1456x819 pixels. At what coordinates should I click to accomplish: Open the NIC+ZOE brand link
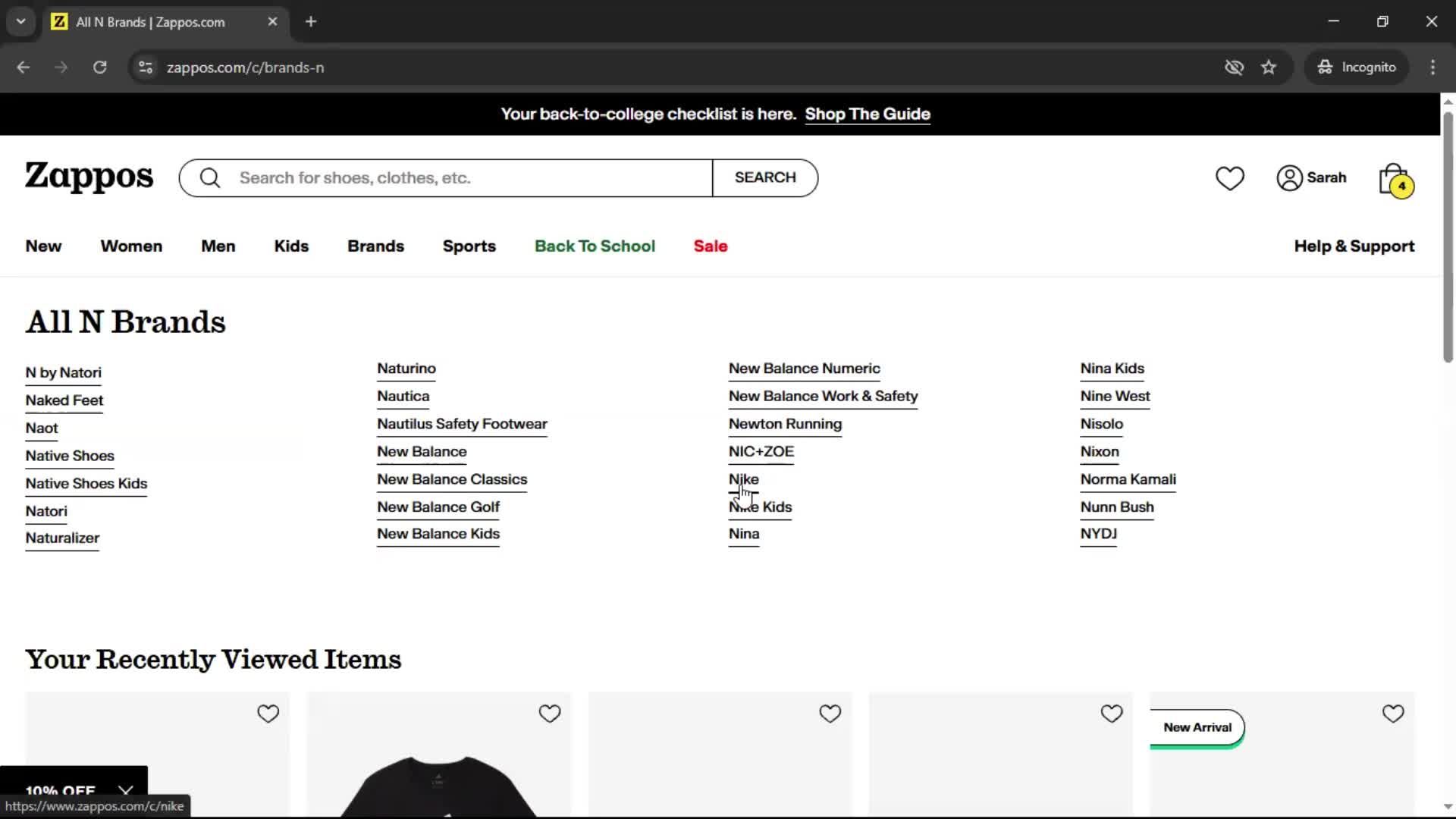(x=761, y=452)
